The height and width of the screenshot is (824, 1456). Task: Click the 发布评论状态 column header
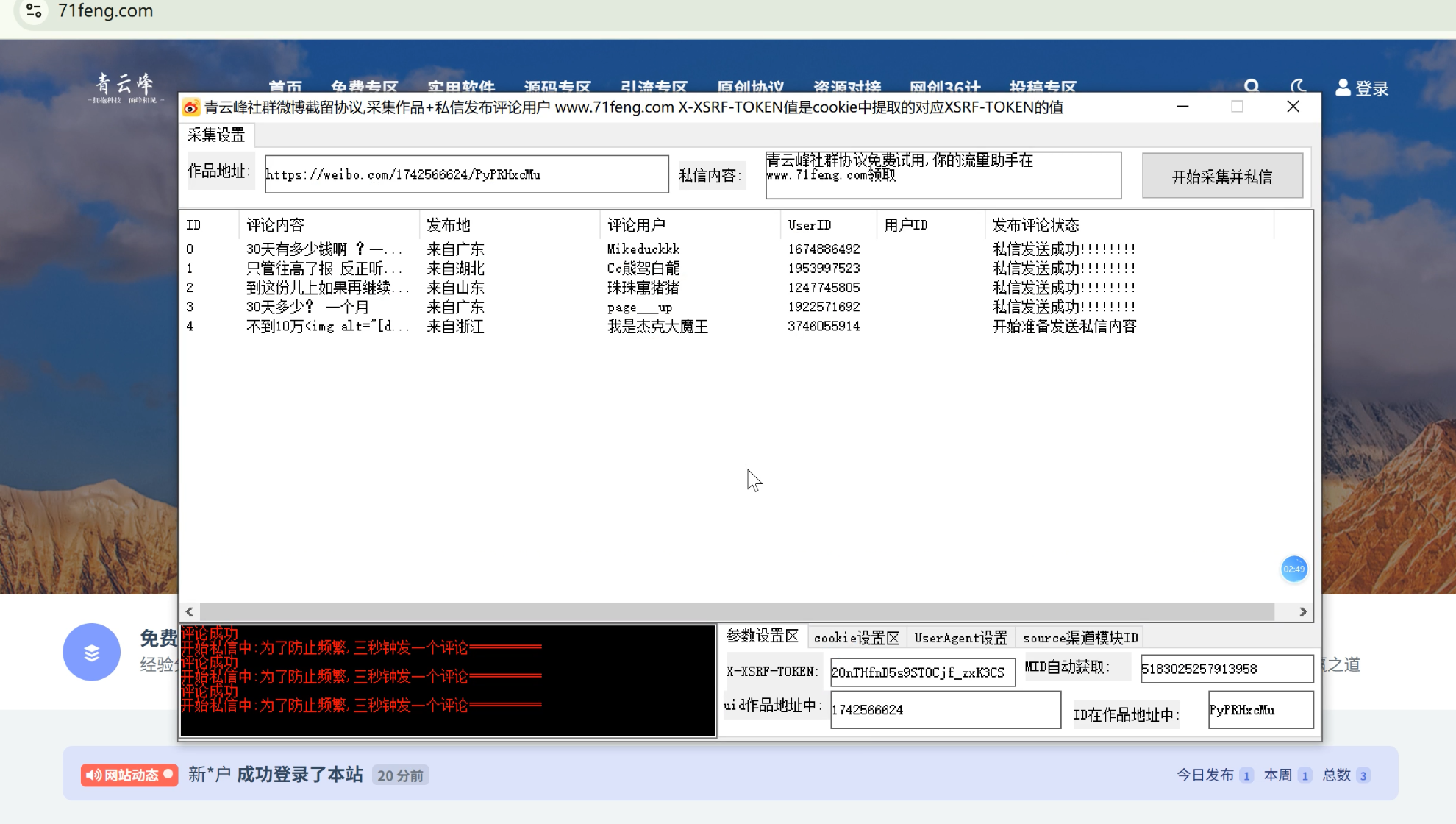(1130, 225)
